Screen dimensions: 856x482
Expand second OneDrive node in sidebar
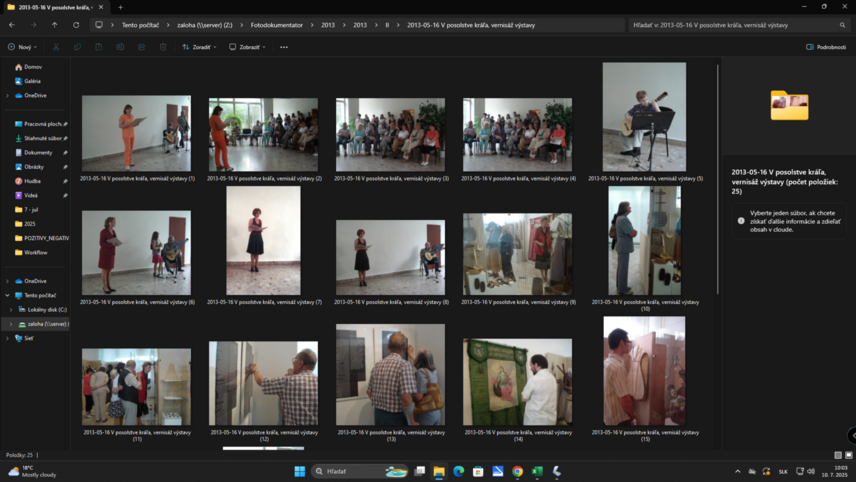point(7,281)
